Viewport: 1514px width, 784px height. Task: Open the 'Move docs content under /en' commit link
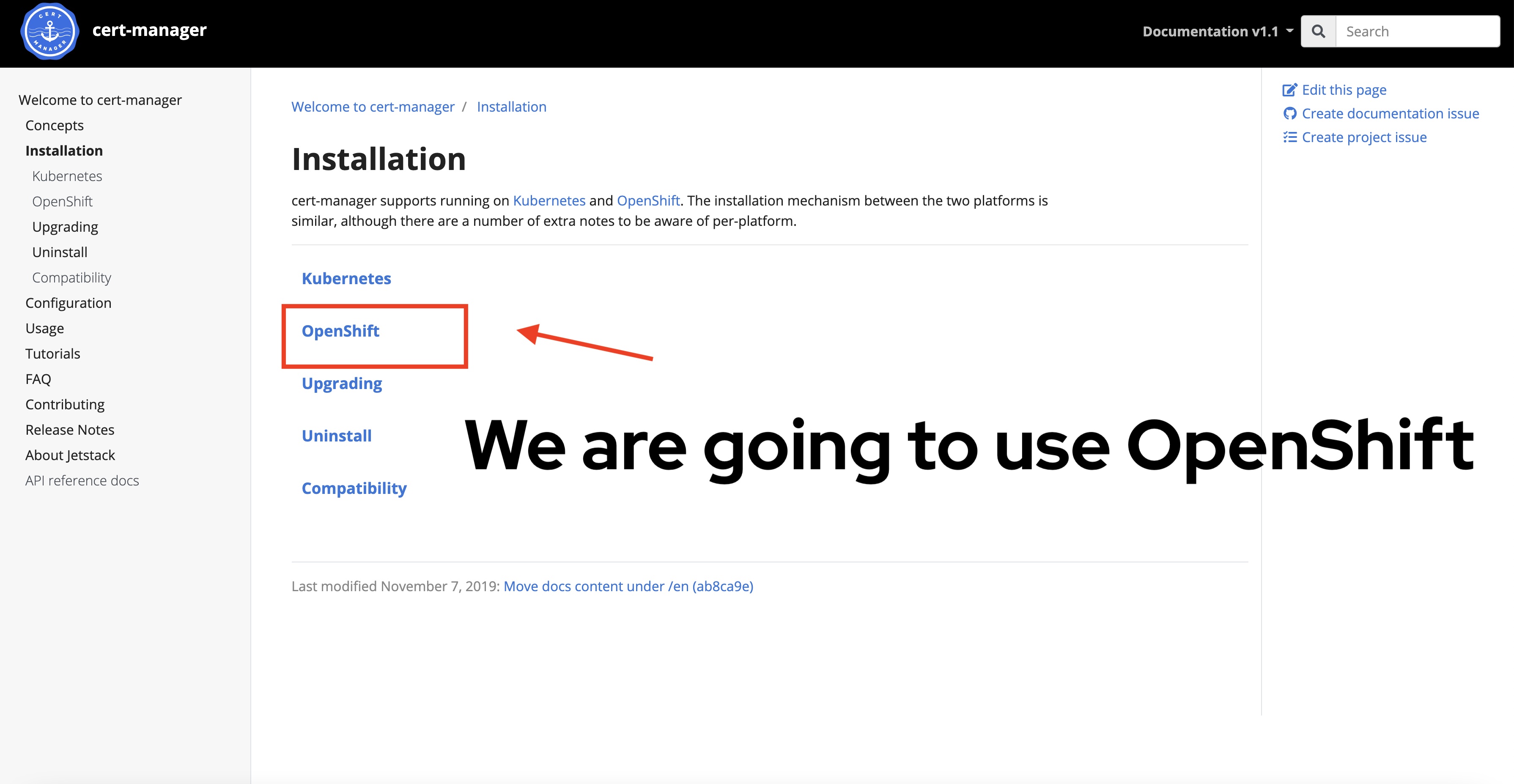pyautogui.click(x=628, y=586)
